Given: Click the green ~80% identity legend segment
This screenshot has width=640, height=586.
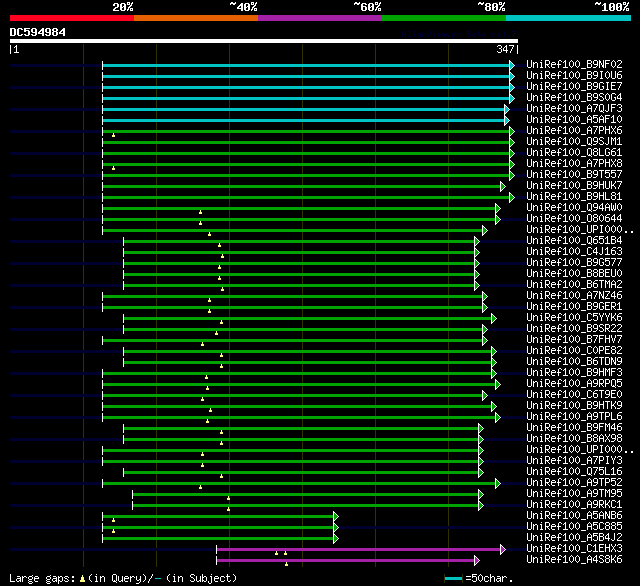Looking at the screenshot, I should pos(444,18).
